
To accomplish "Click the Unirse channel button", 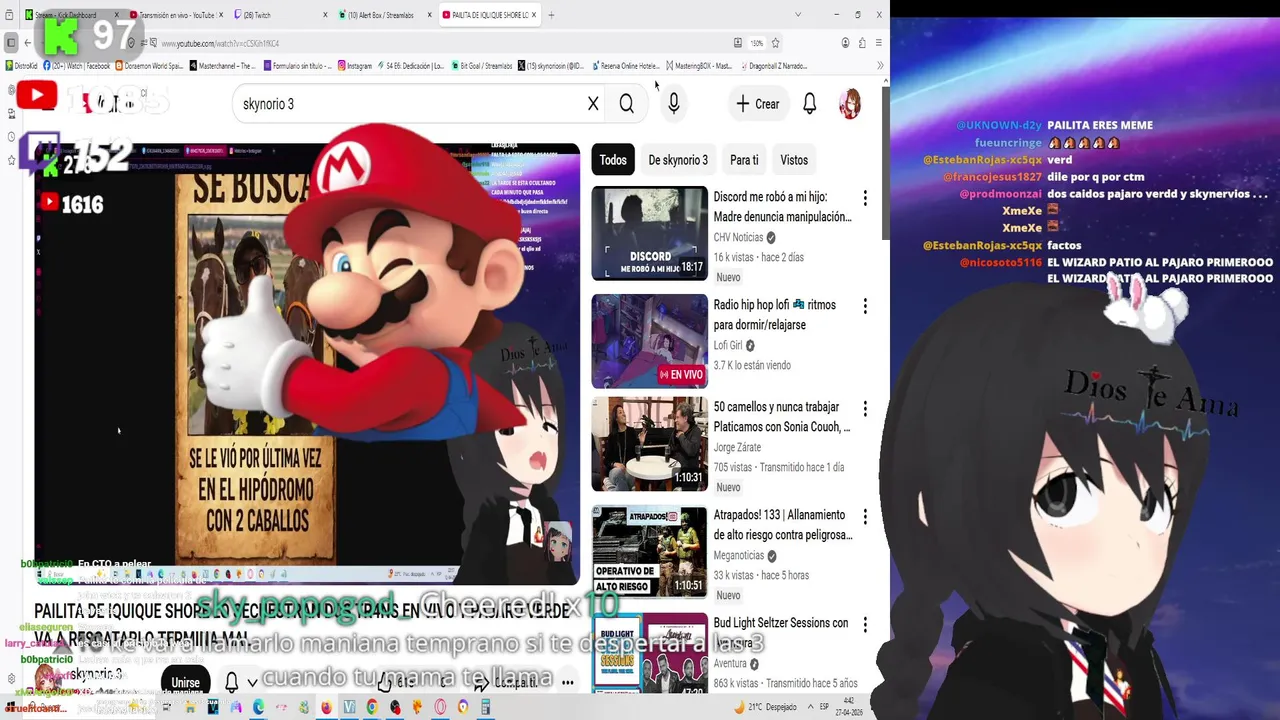I will (186, 683).
